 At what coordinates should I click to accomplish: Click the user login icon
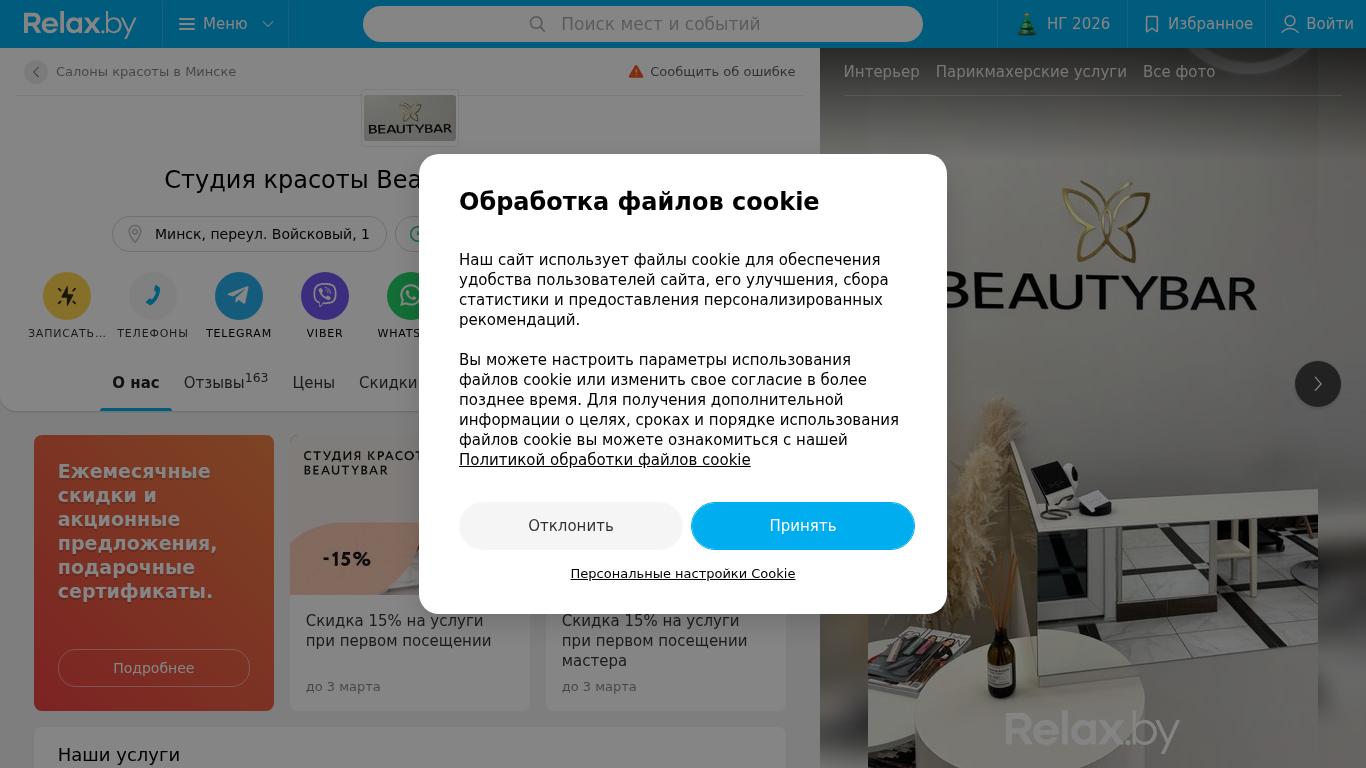(x=1290, y=24)
